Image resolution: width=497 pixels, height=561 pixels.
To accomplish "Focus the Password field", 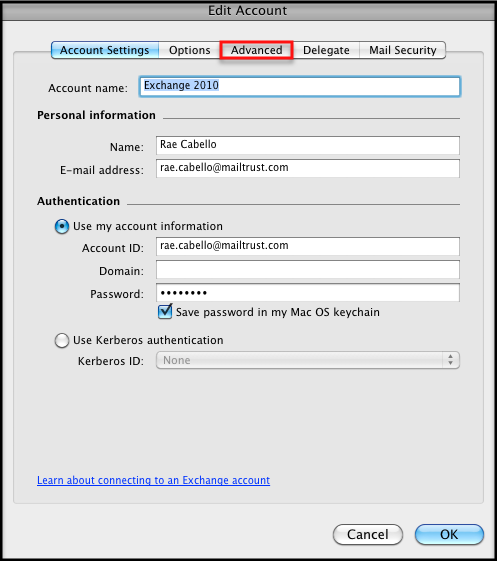I will tap(308, 293).
